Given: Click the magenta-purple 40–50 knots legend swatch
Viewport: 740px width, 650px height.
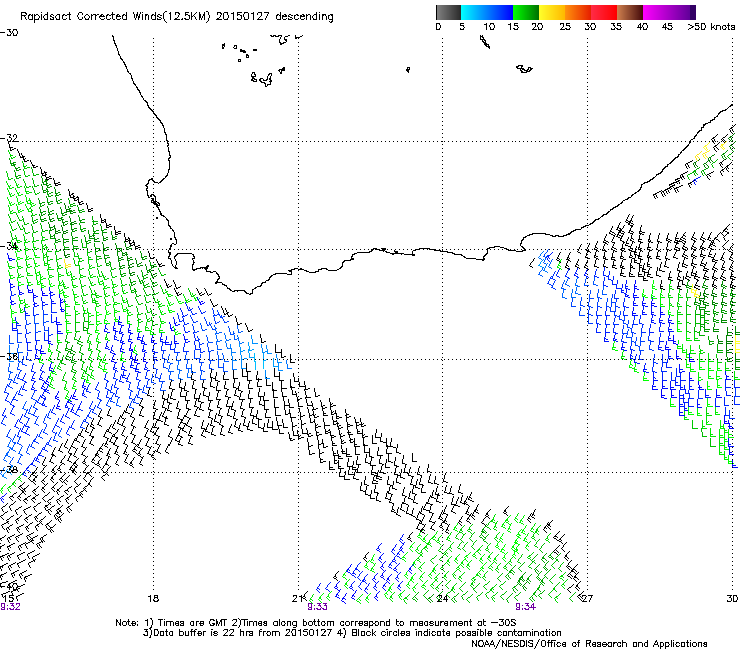Looking at the screenshot, I should pyautogui.click(x=669, y=12).
